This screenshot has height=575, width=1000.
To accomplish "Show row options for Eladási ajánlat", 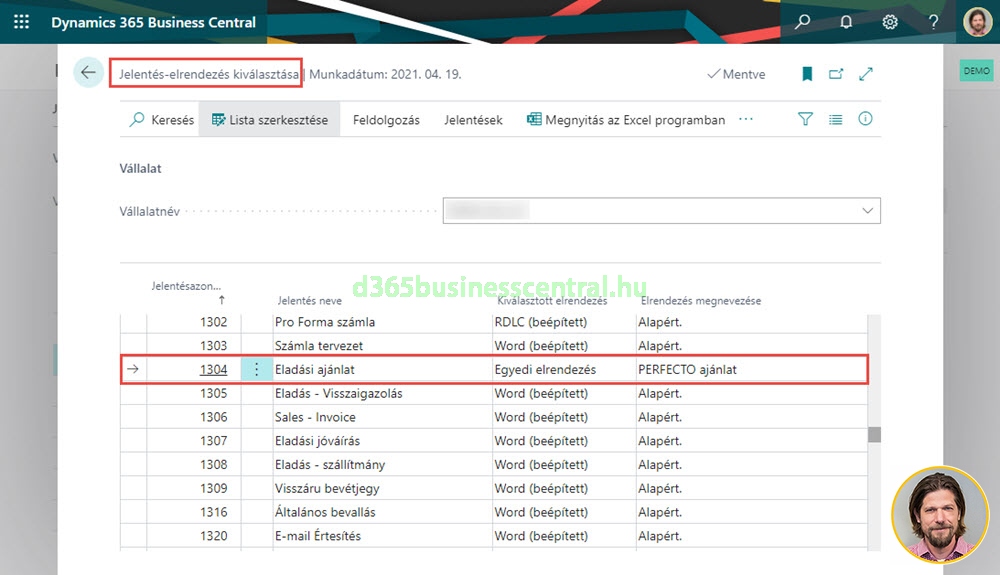I will click(256, 369).
